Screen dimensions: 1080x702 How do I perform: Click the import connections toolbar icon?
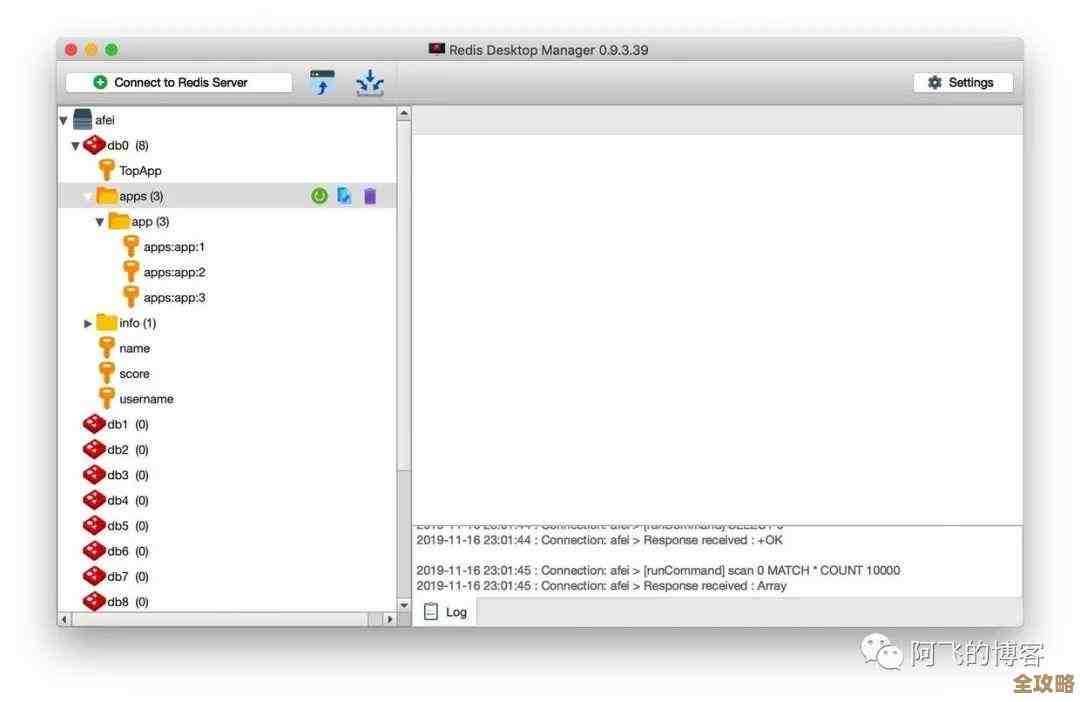tap(322, 83)
